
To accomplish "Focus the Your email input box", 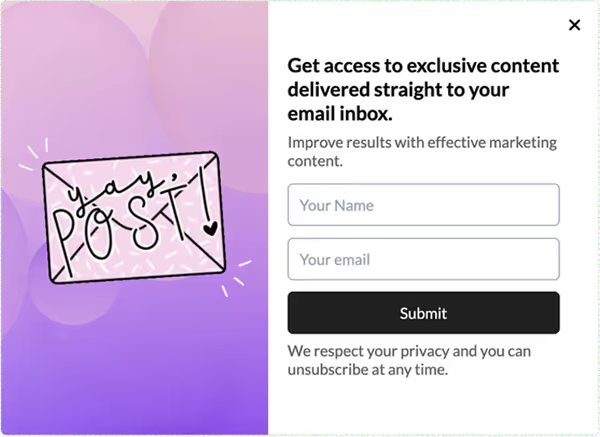I will (423, 259).
